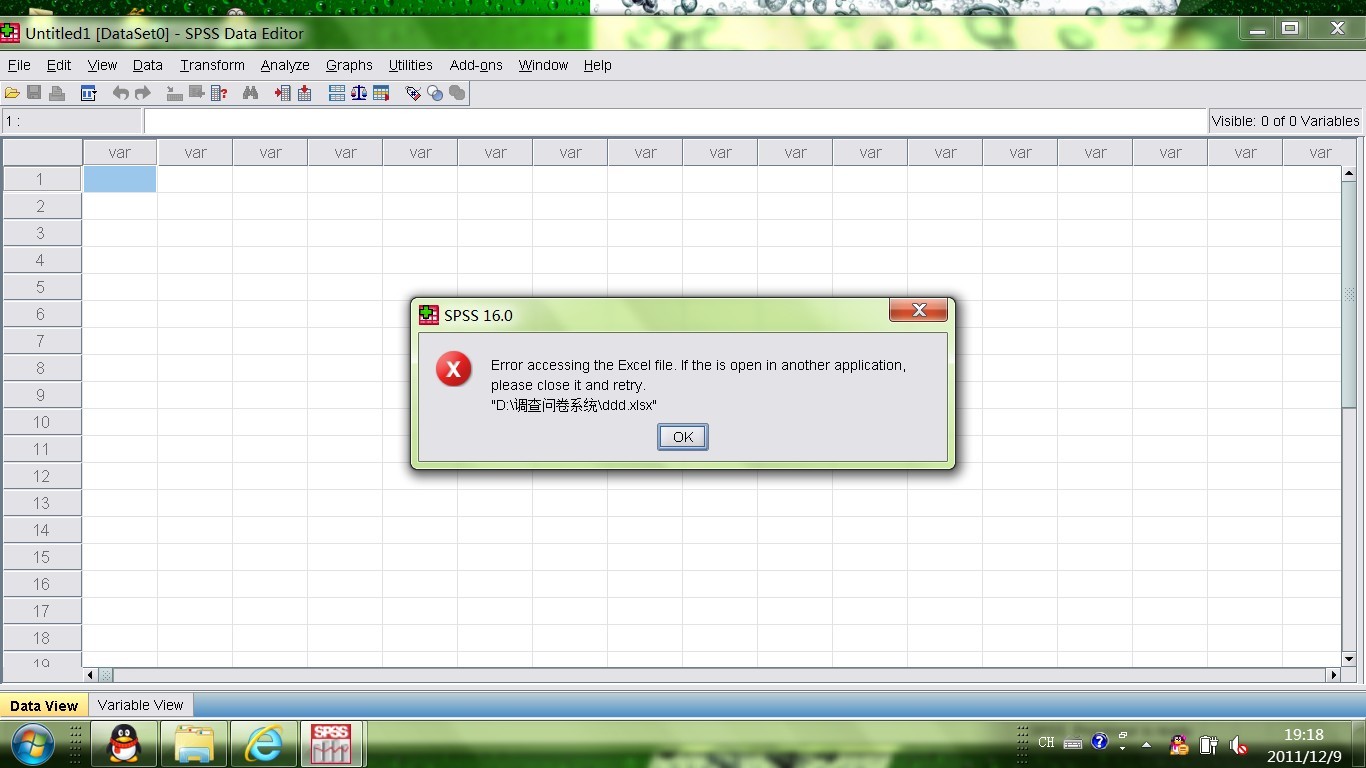Open the Transform menu

click(212, 65)
